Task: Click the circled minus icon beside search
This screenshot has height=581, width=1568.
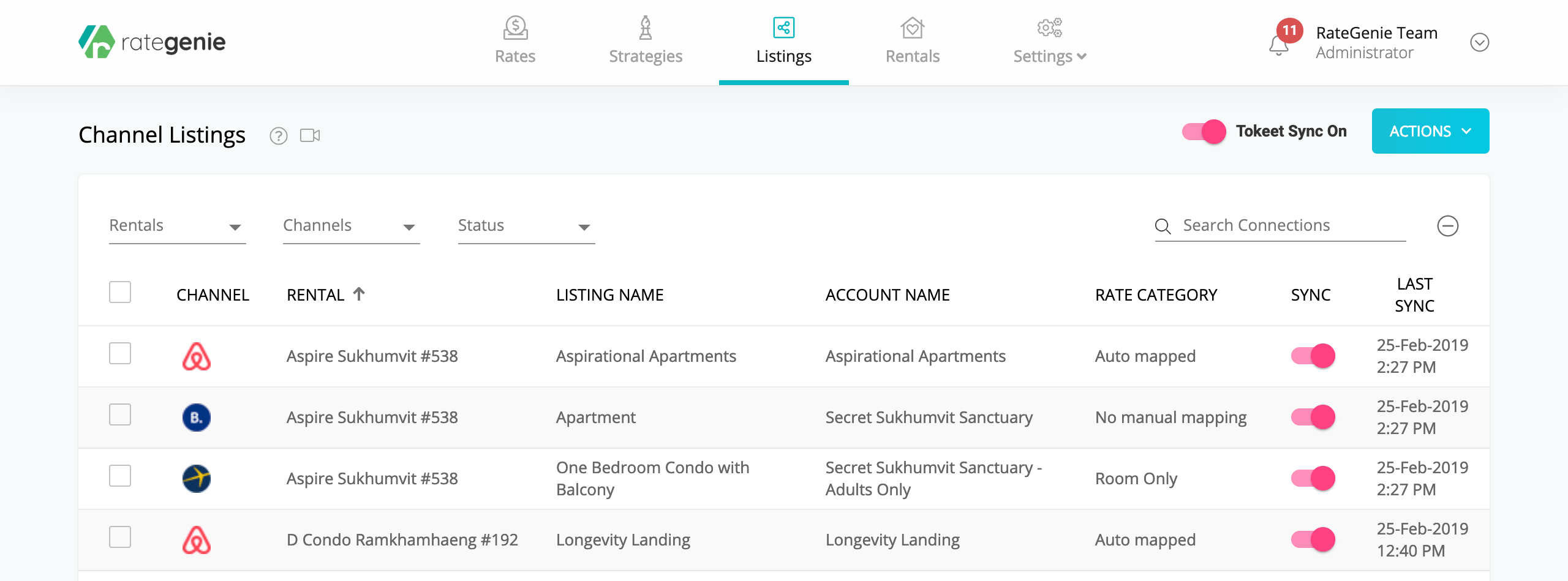Action: [1447, 226]
